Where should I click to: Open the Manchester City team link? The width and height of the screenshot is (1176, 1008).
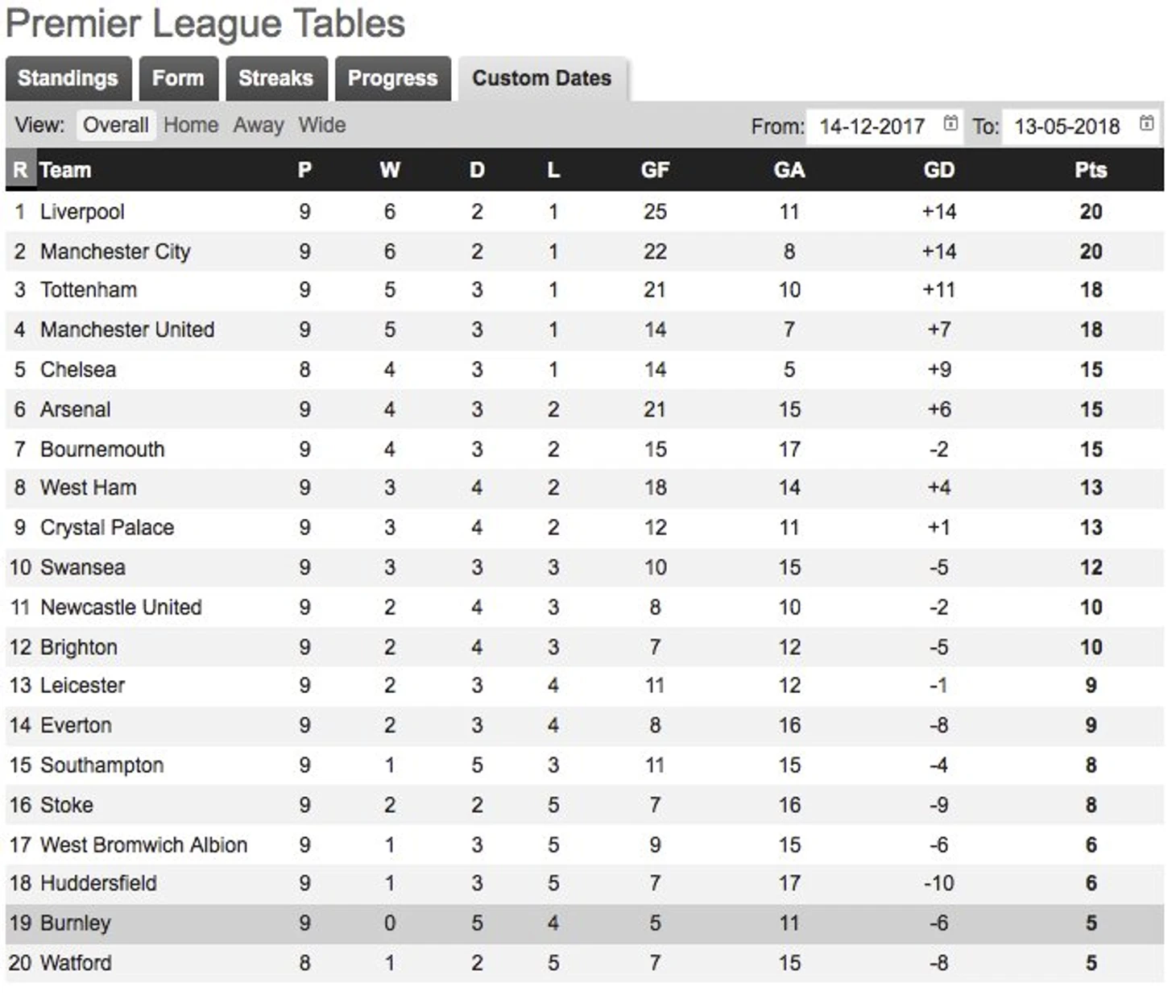115,251
